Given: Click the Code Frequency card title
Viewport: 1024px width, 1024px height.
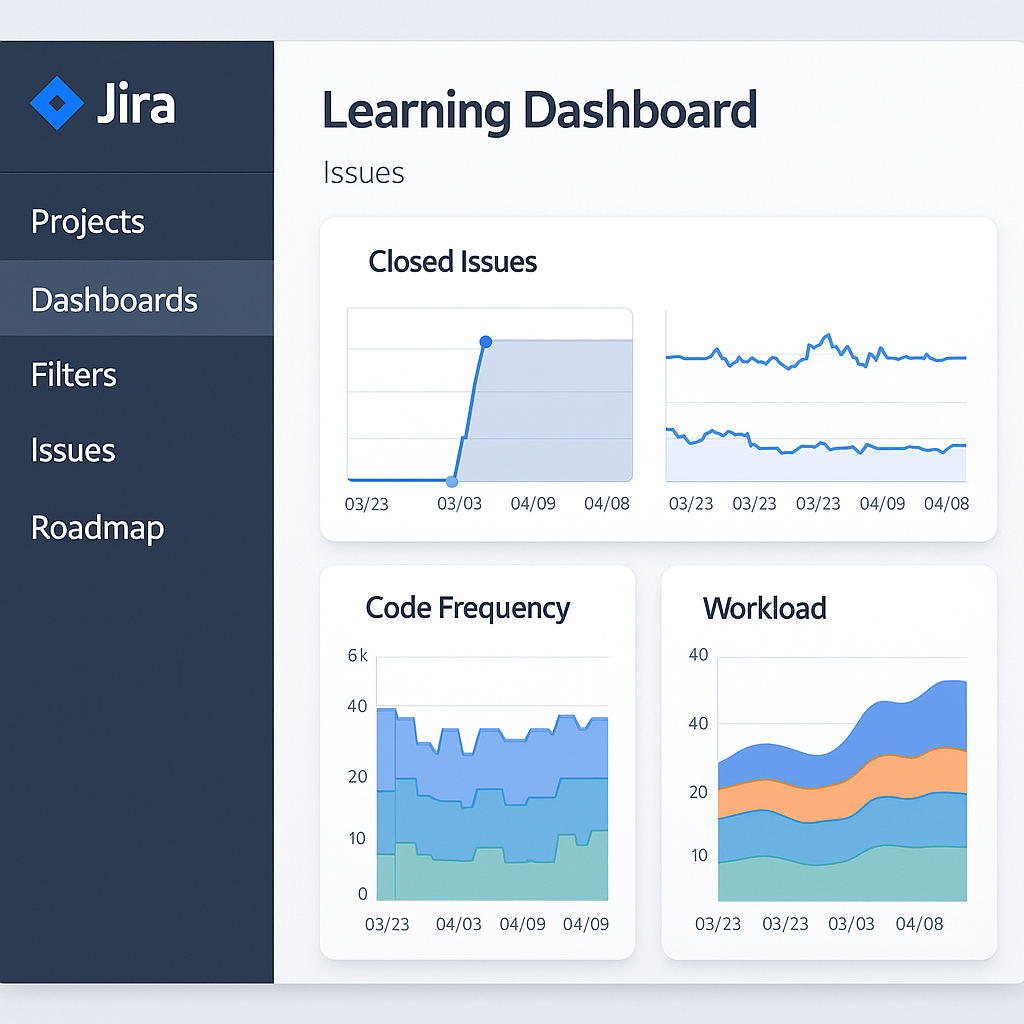Looking at the screenshot, I should coord(467,608).
